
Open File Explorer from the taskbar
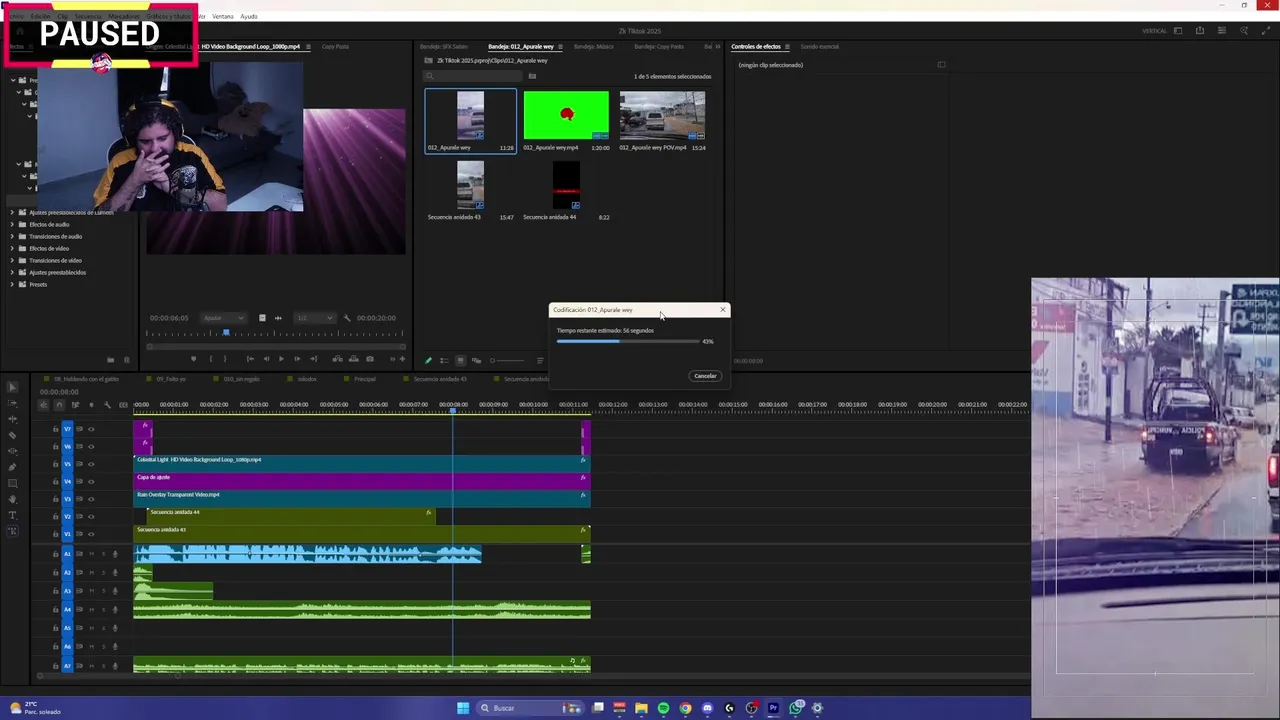click(641, 708)
